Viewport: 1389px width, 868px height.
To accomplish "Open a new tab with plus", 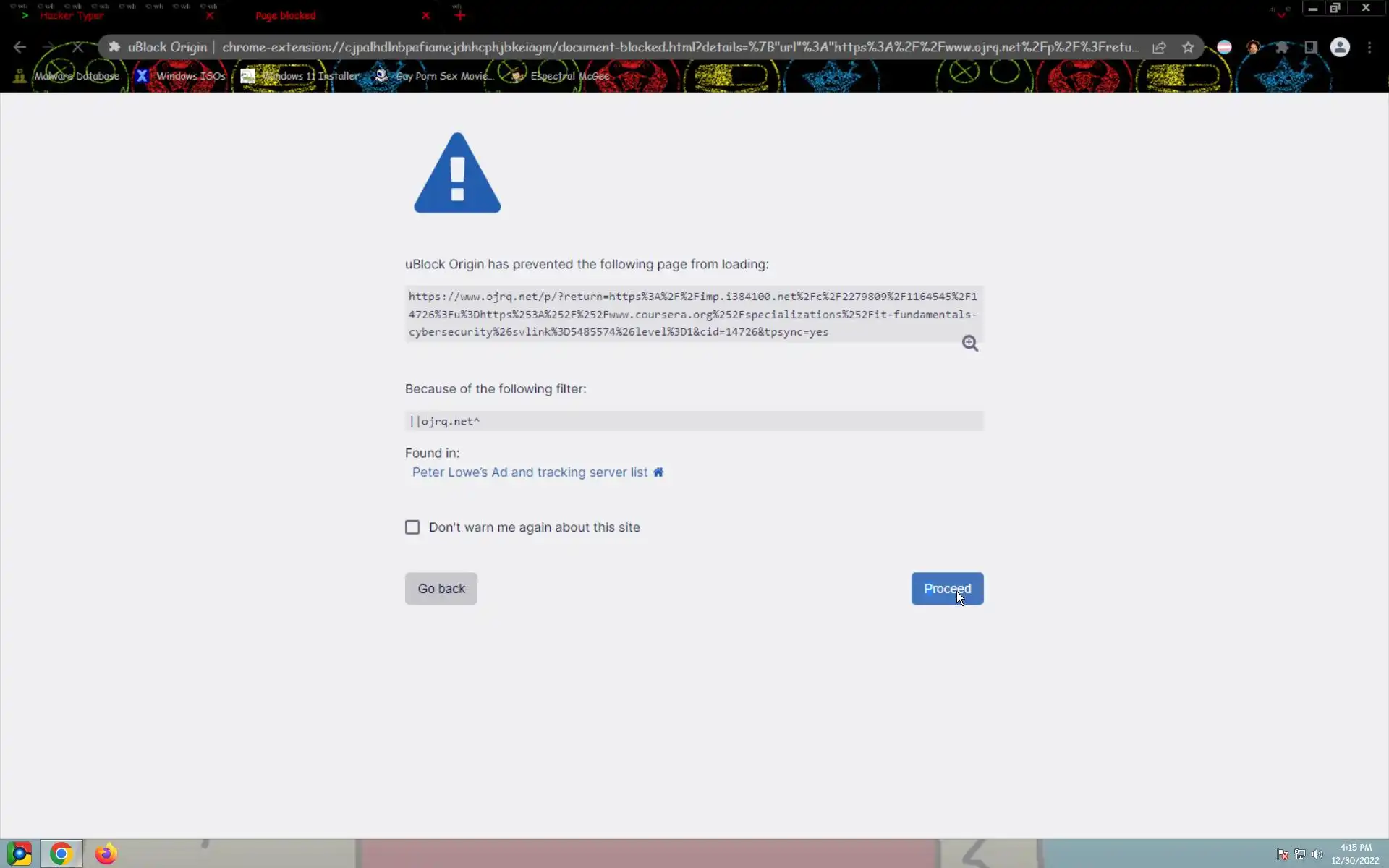I will coord(460,15).
